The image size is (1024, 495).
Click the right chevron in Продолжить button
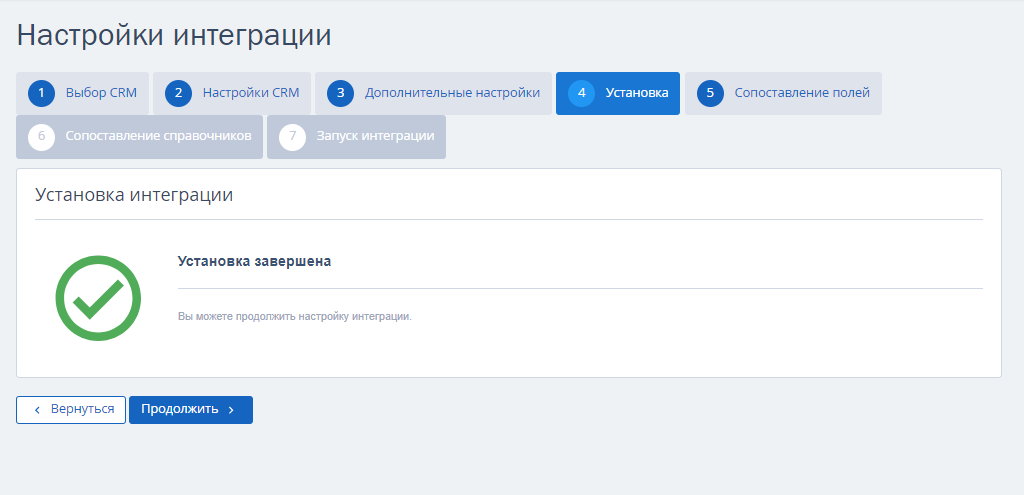pyautogui.click(x=231, y=410)
